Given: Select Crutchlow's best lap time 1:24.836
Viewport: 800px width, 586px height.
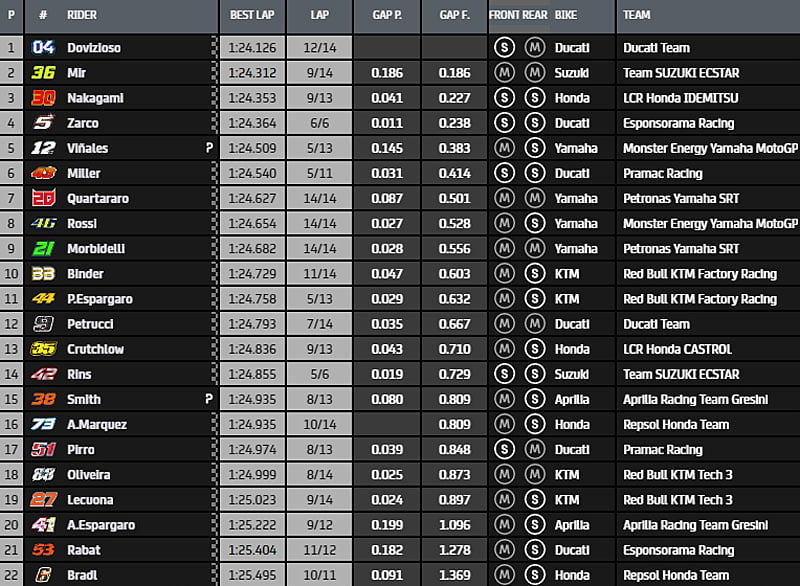Looking at the screenshot, I should (252, 349).
